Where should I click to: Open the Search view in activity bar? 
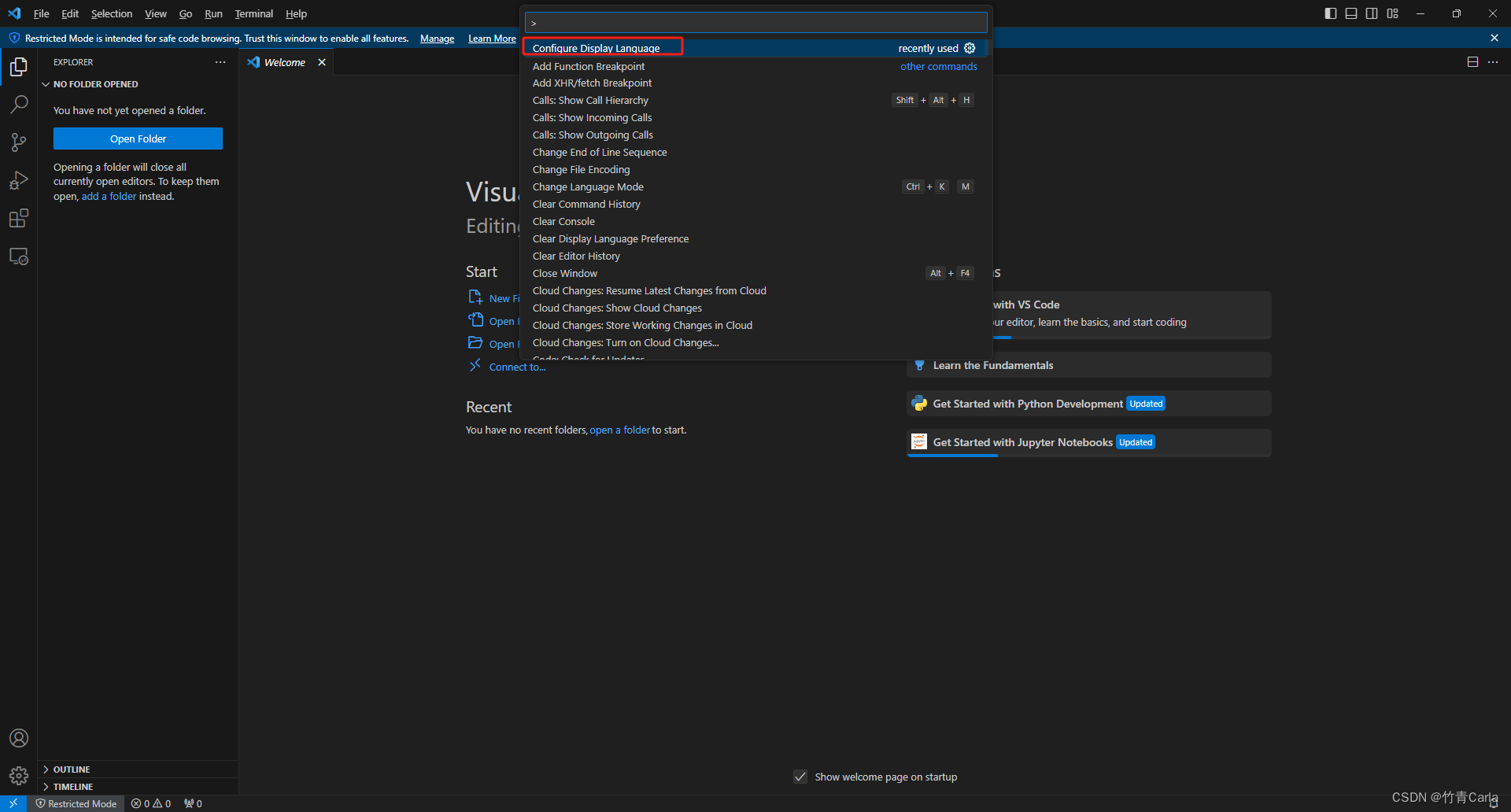(19, 105)
